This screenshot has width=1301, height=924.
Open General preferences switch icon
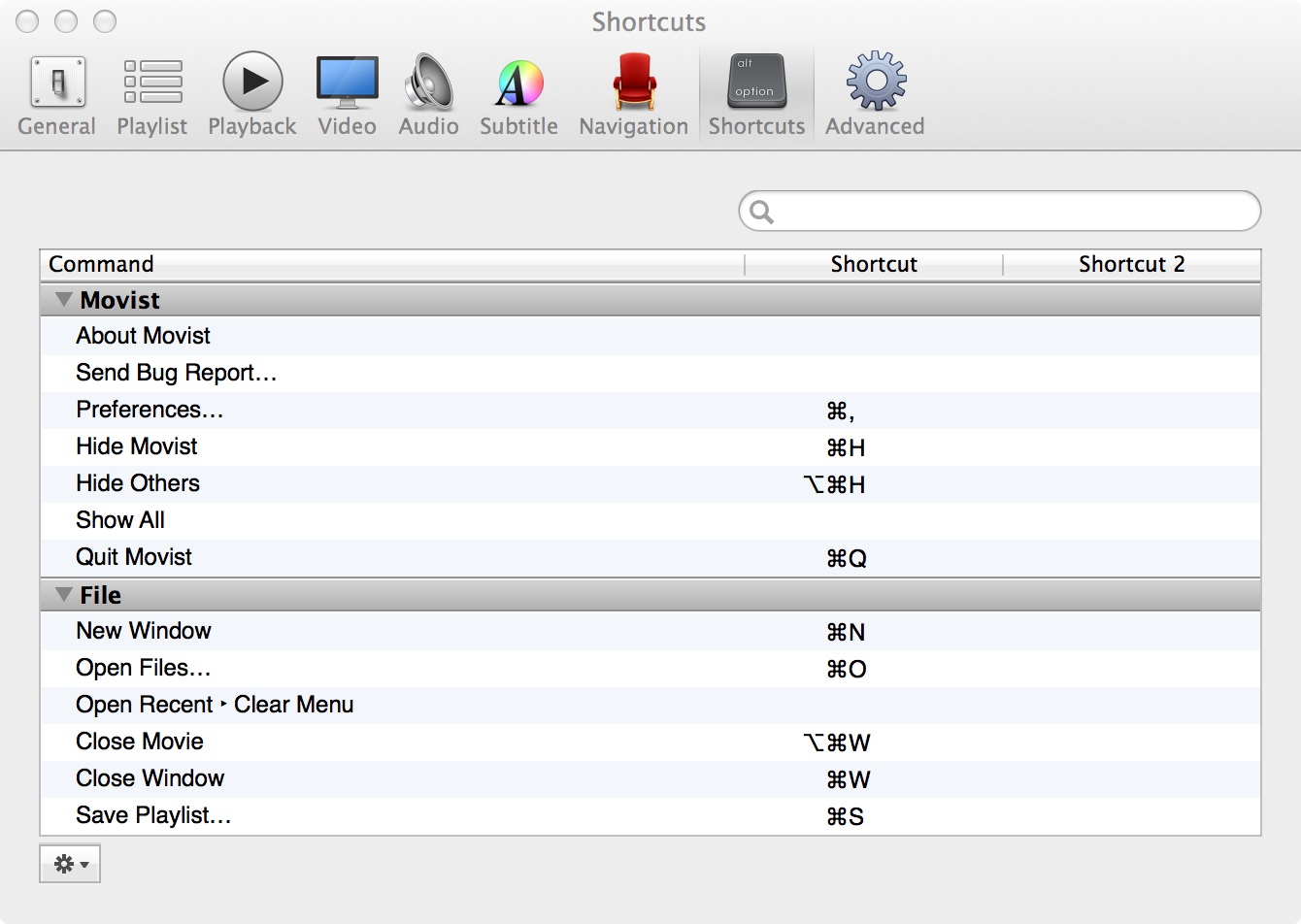click(57, 83)
